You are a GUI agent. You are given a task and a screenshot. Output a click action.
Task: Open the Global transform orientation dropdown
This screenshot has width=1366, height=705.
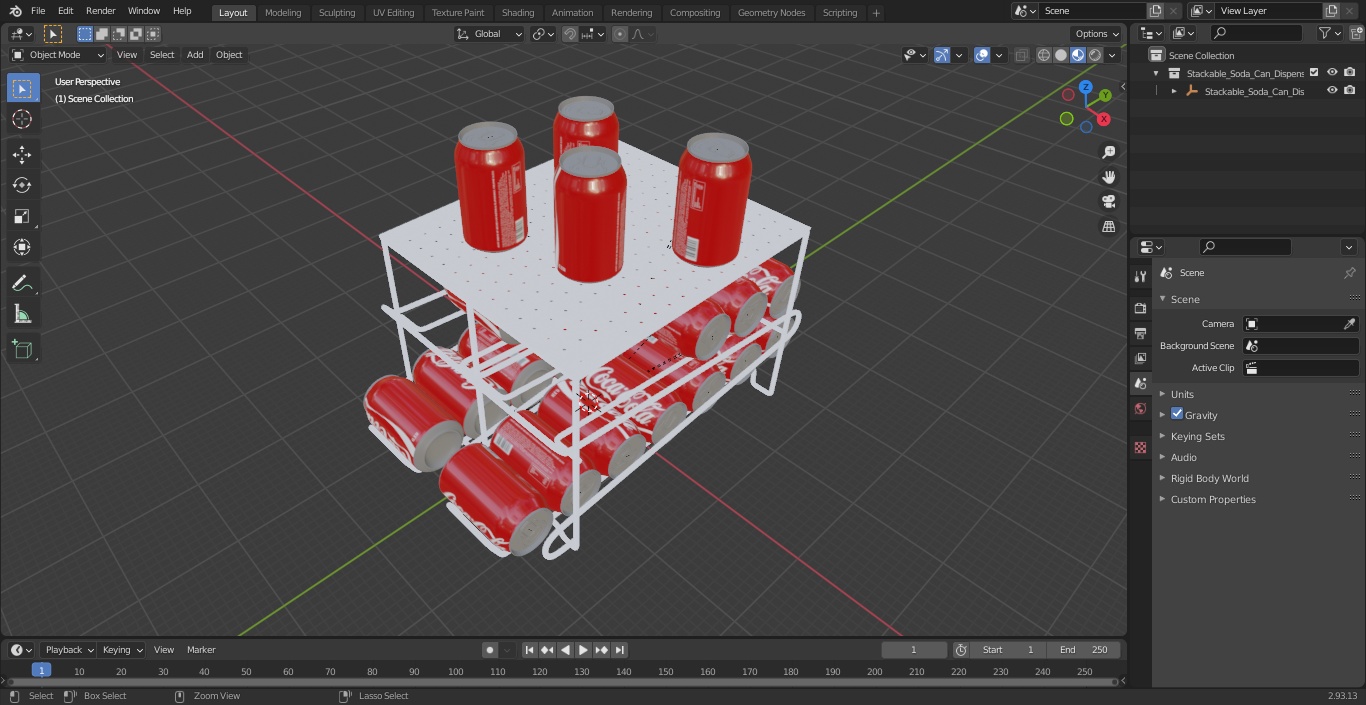point(490,34)
